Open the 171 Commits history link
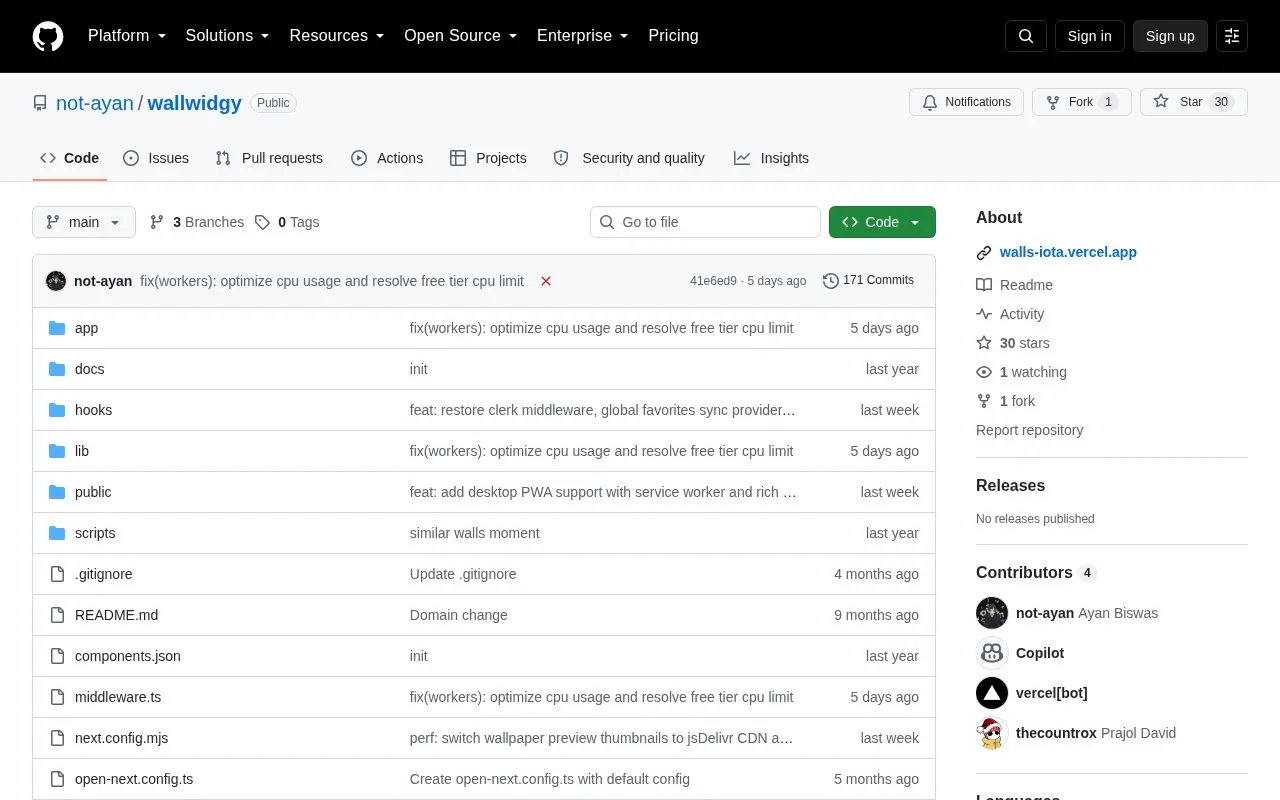Image resolution: width=1280 pixels, height=800 pixels. (868, 281)
